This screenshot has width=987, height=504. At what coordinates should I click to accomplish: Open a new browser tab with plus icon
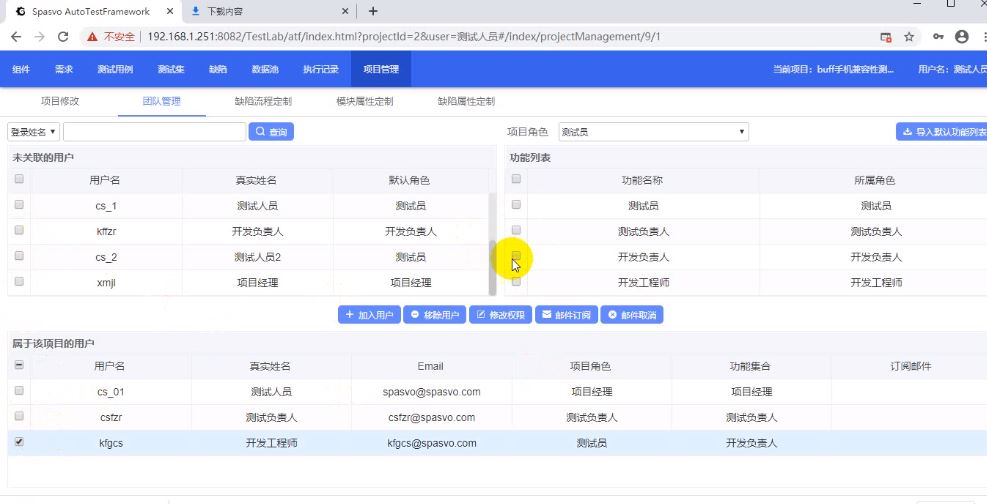pos(373,11)
